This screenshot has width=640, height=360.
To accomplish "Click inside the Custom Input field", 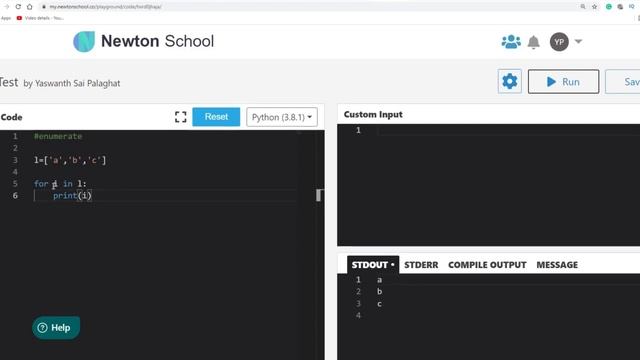I will pyautogui.click(x=489, y=184).
